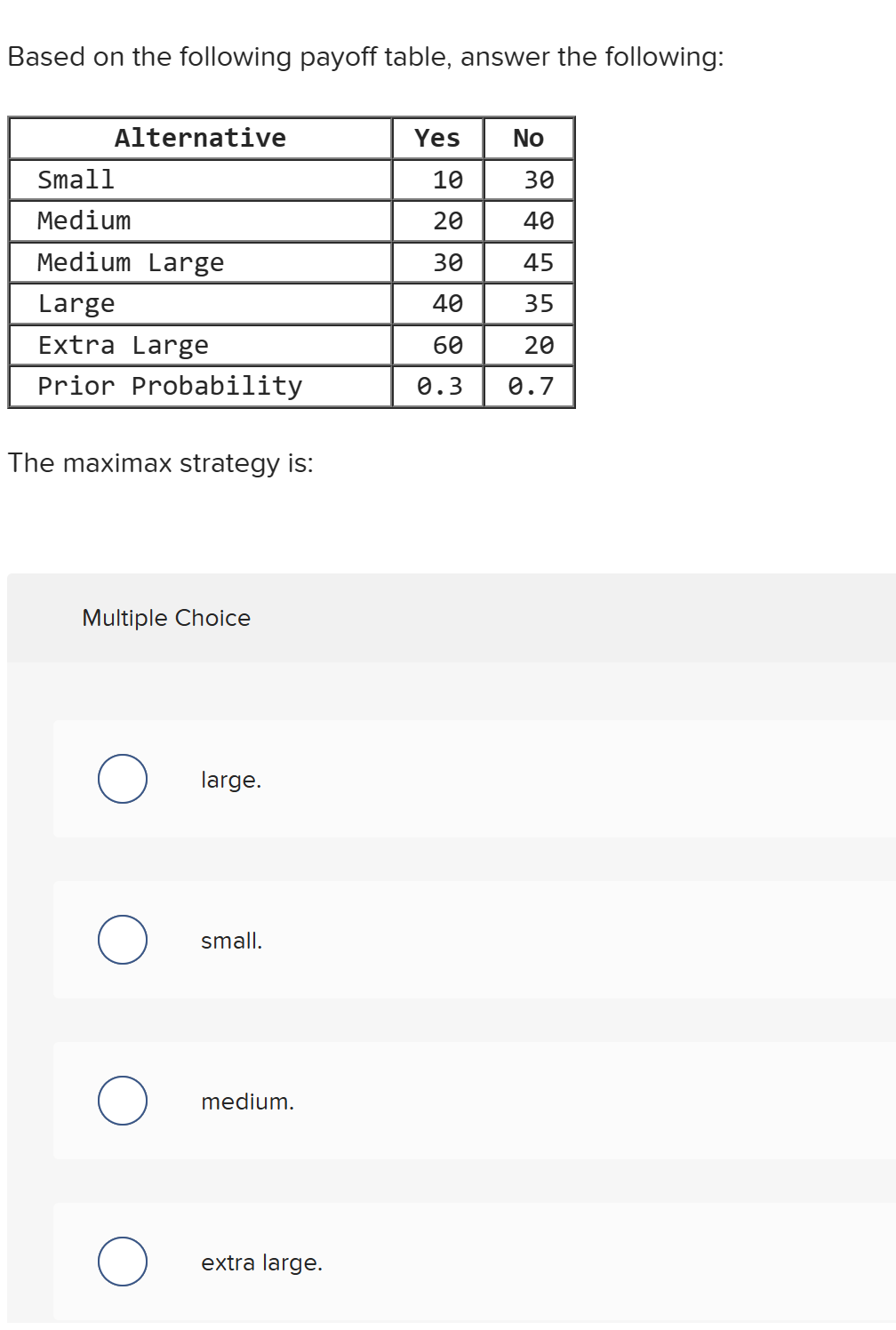The image size is (896, 1330).
Task: Select the radio button for medium
Action: (121, 1101)
